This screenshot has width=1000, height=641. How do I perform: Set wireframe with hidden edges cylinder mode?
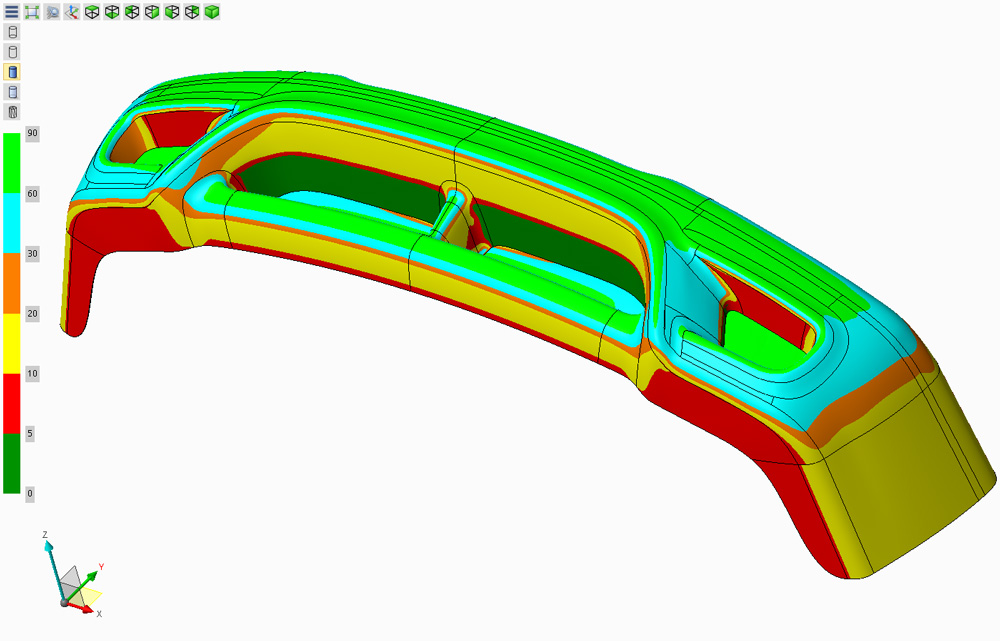click(11, 32)
